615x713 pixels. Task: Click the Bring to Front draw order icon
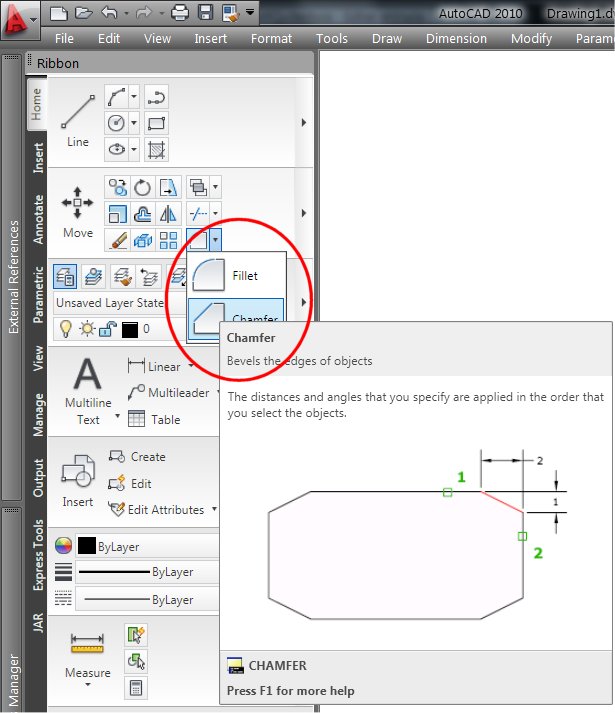[x=198, y=187]
